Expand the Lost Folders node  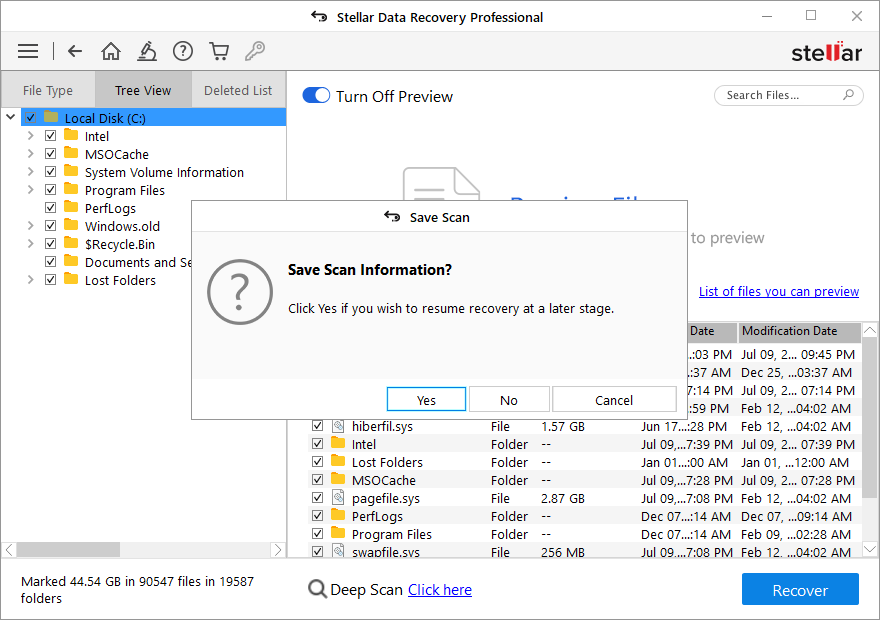(30, 279)
